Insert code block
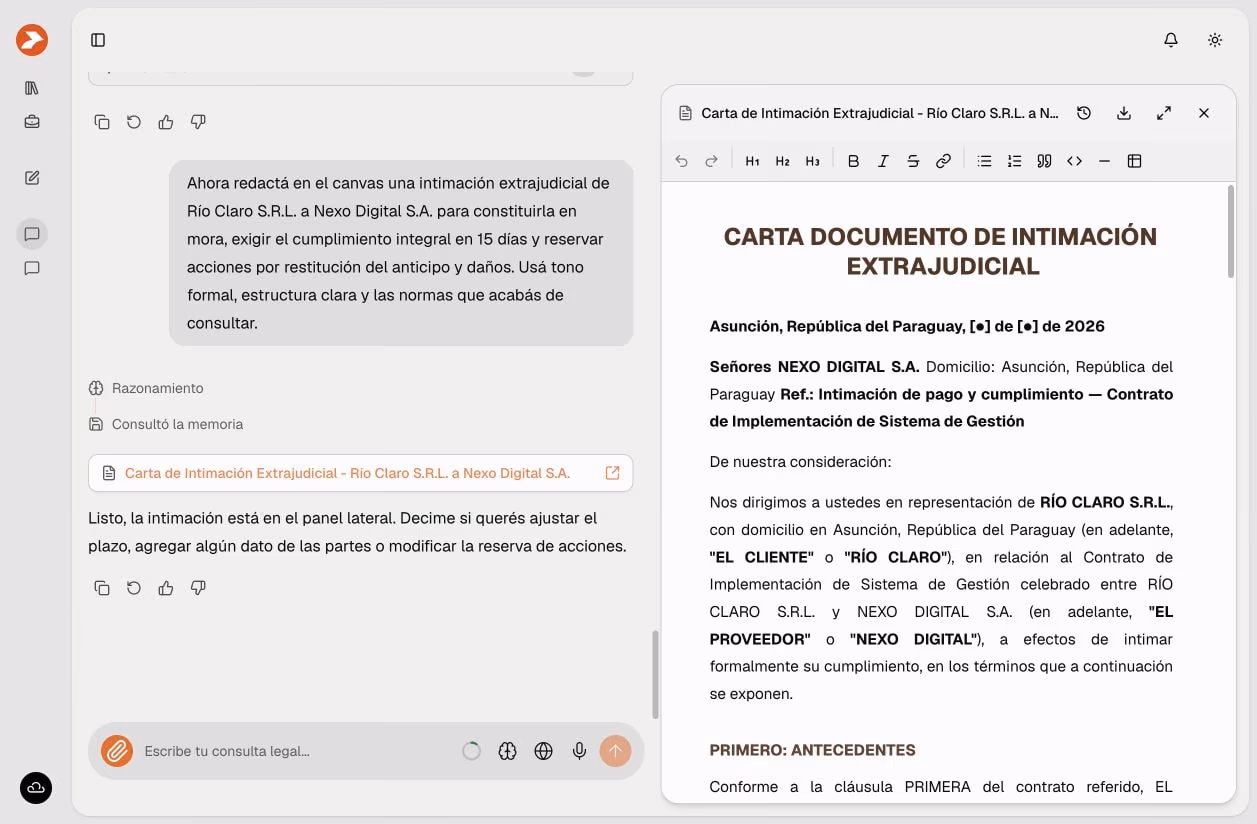 coord(1074,161)
